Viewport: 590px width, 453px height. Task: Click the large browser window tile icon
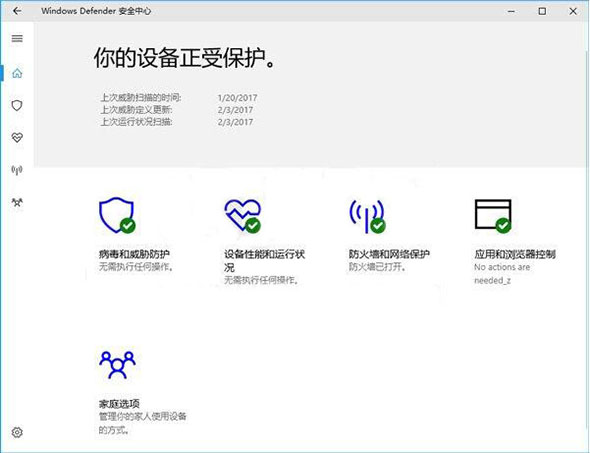(x=493, y=216)
